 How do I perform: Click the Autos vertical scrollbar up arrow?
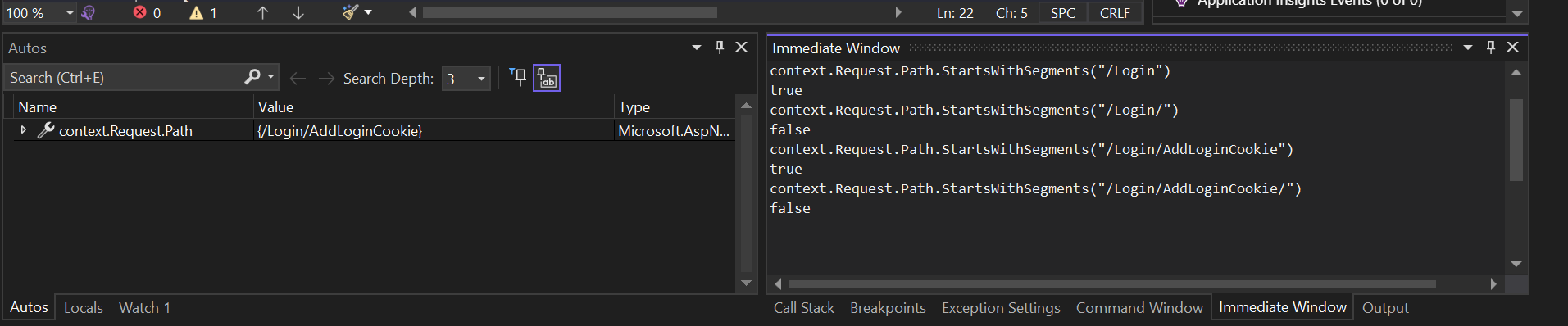[x=746, y=106]
